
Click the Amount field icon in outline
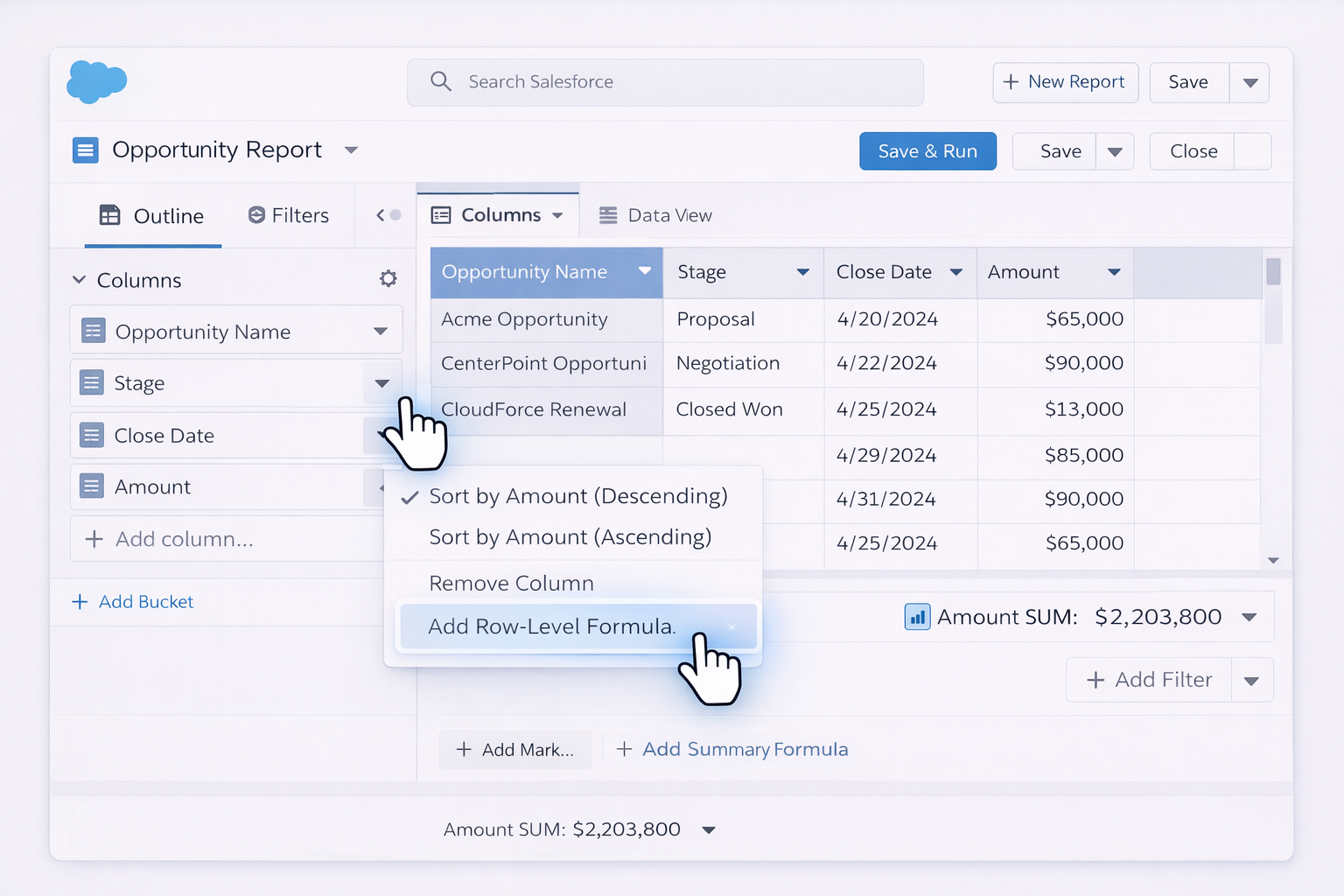coord(92,486)
